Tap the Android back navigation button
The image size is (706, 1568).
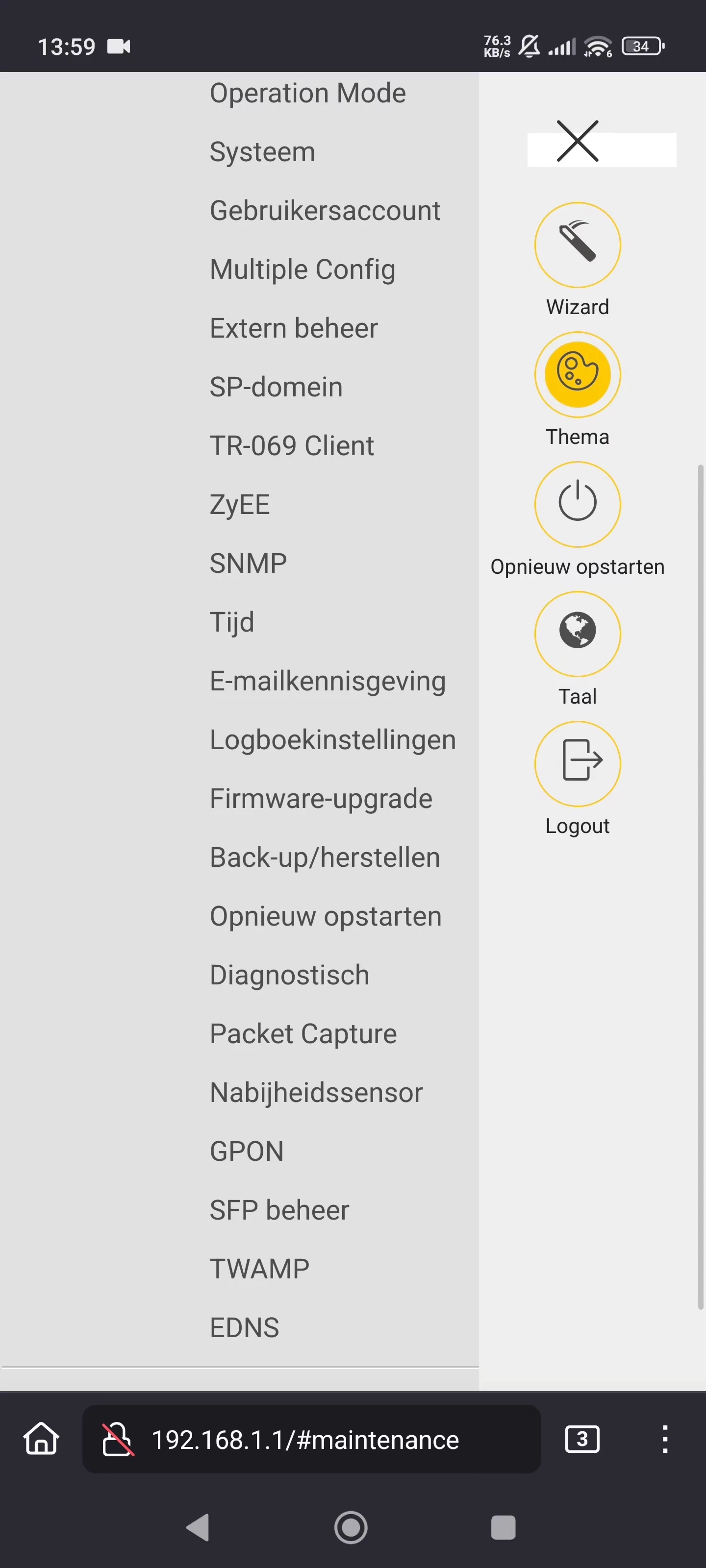pos(198,1527)
